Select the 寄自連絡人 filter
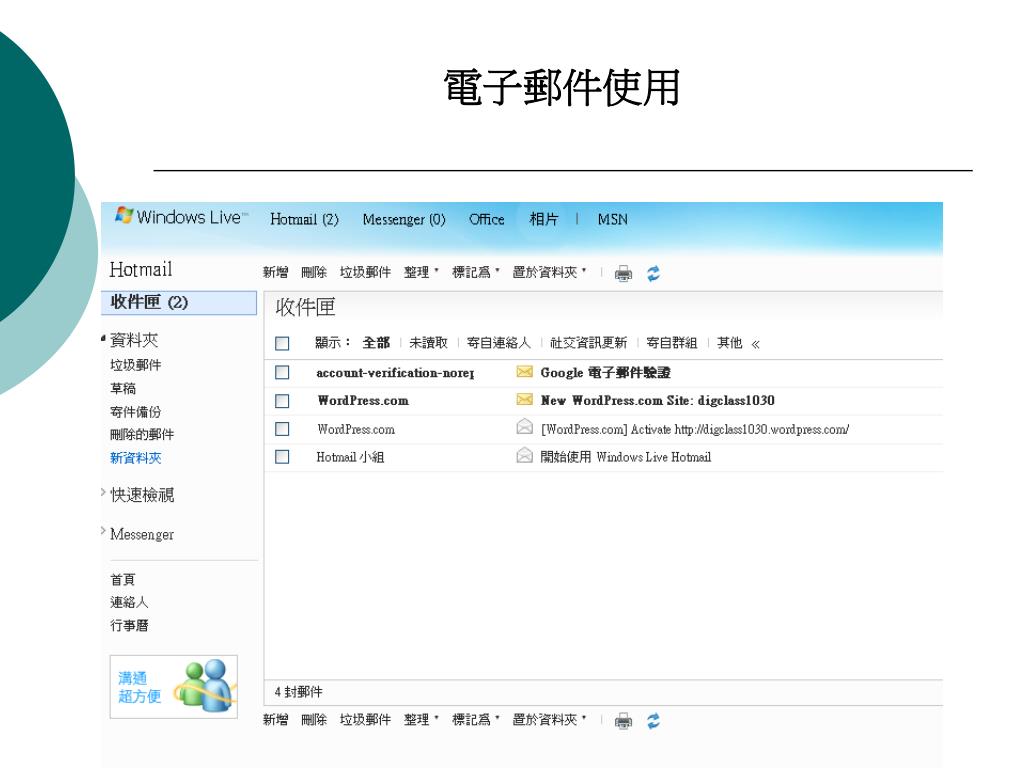1024x768 pixels. 499,343
